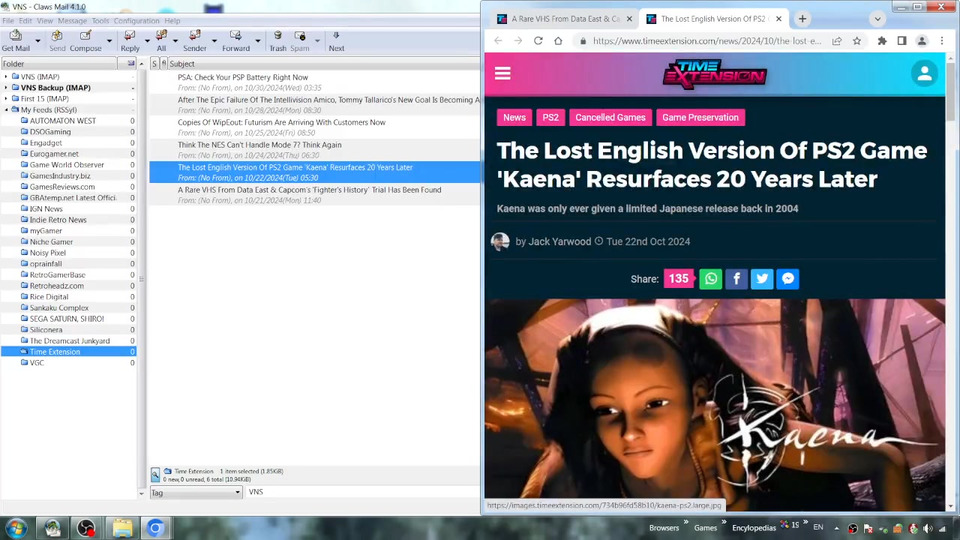Click the Compose toolbar button
Screen dimensions: 960x540
86,41
